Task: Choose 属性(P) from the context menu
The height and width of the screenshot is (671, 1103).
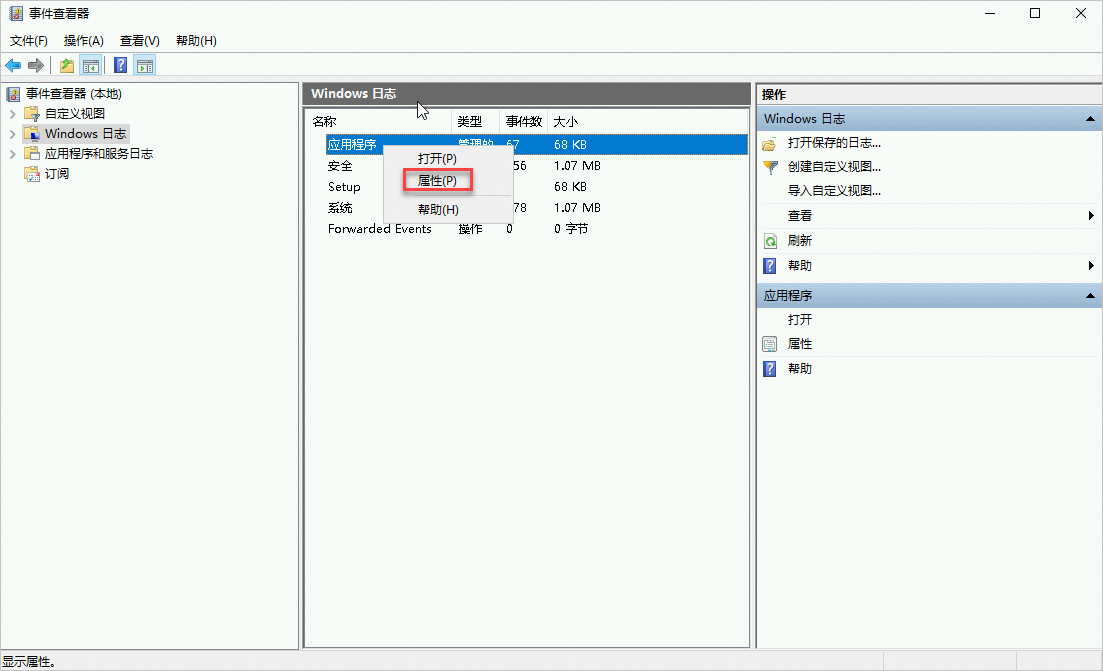Action: coord(437,181)
